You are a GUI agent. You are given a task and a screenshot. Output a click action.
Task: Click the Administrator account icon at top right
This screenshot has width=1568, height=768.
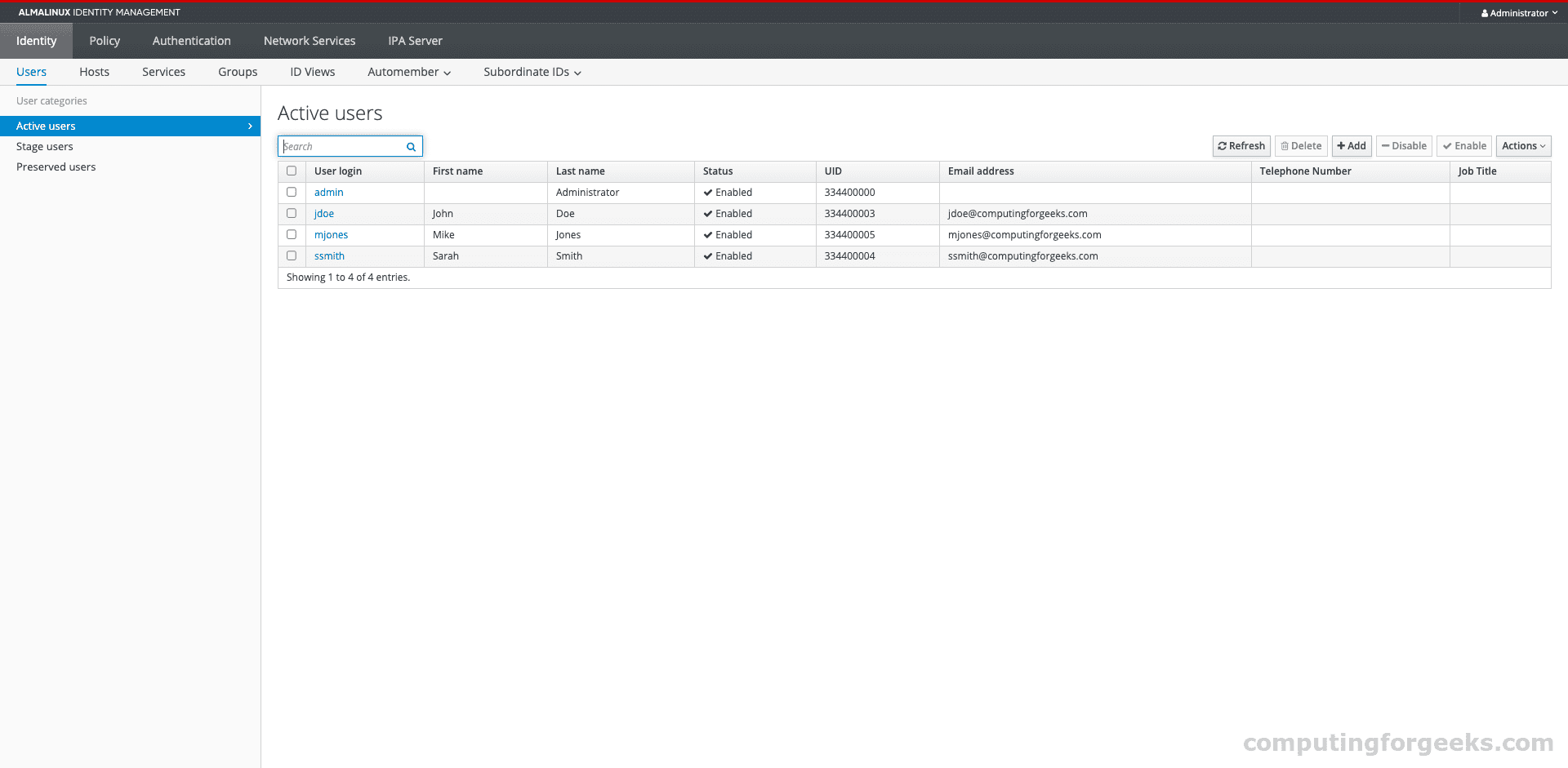click(x=1485, y=12)
